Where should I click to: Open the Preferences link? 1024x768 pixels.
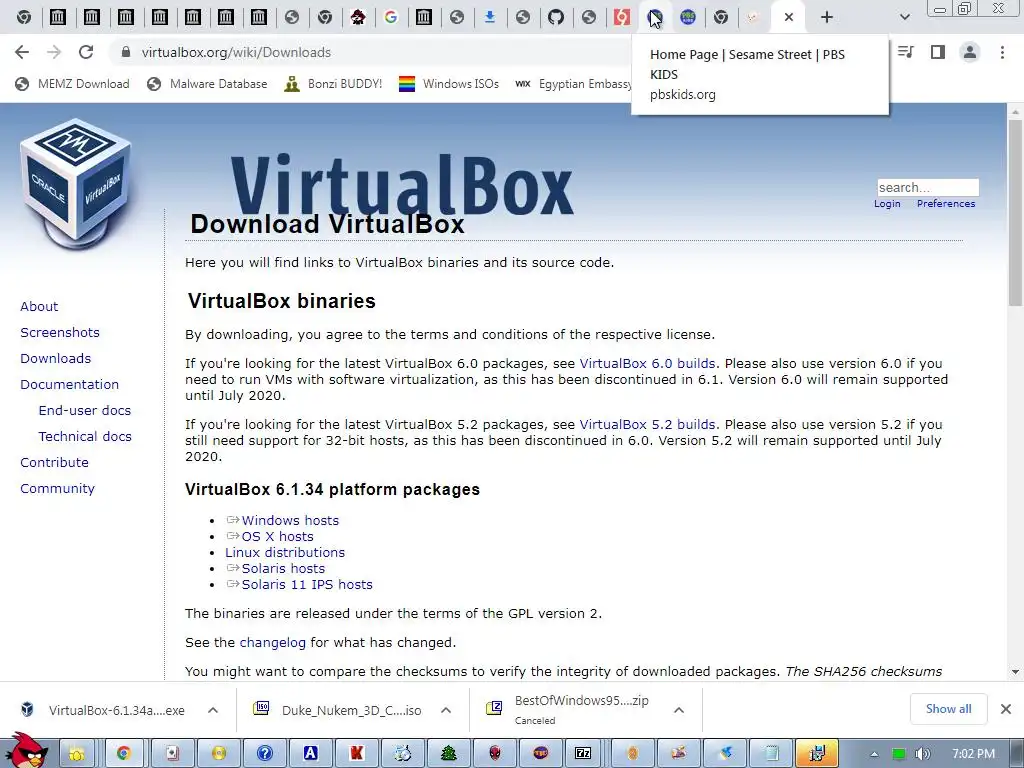tap(946, 204)
